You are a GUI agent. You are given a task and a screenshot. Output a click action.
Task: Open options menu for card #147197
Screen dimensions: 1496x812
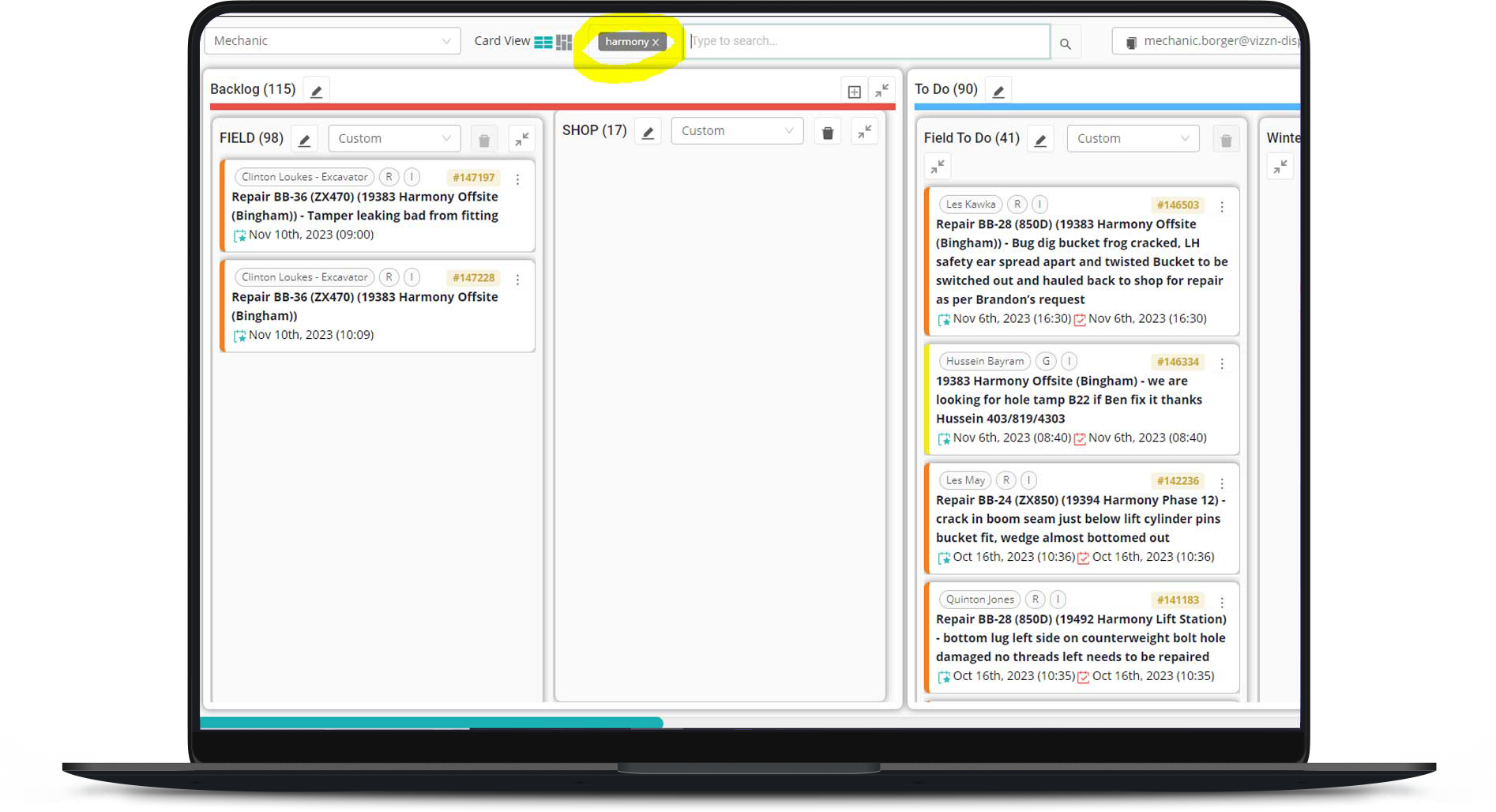517,180
